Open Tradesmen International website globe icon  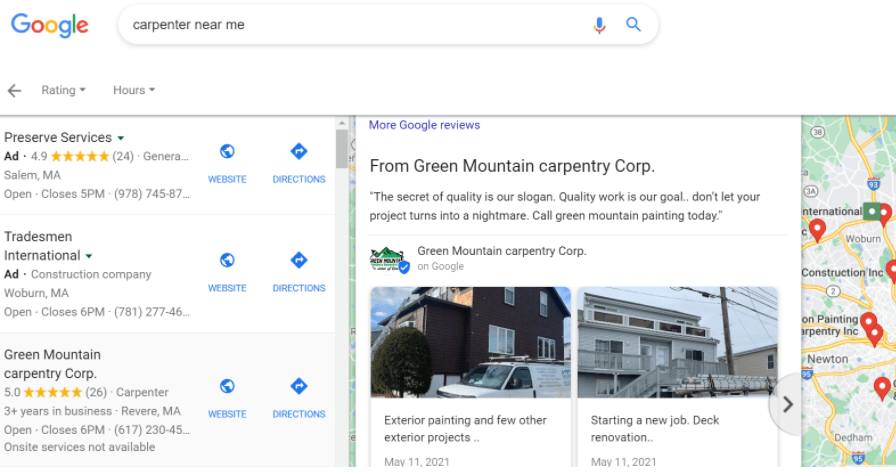click(227, 260)
